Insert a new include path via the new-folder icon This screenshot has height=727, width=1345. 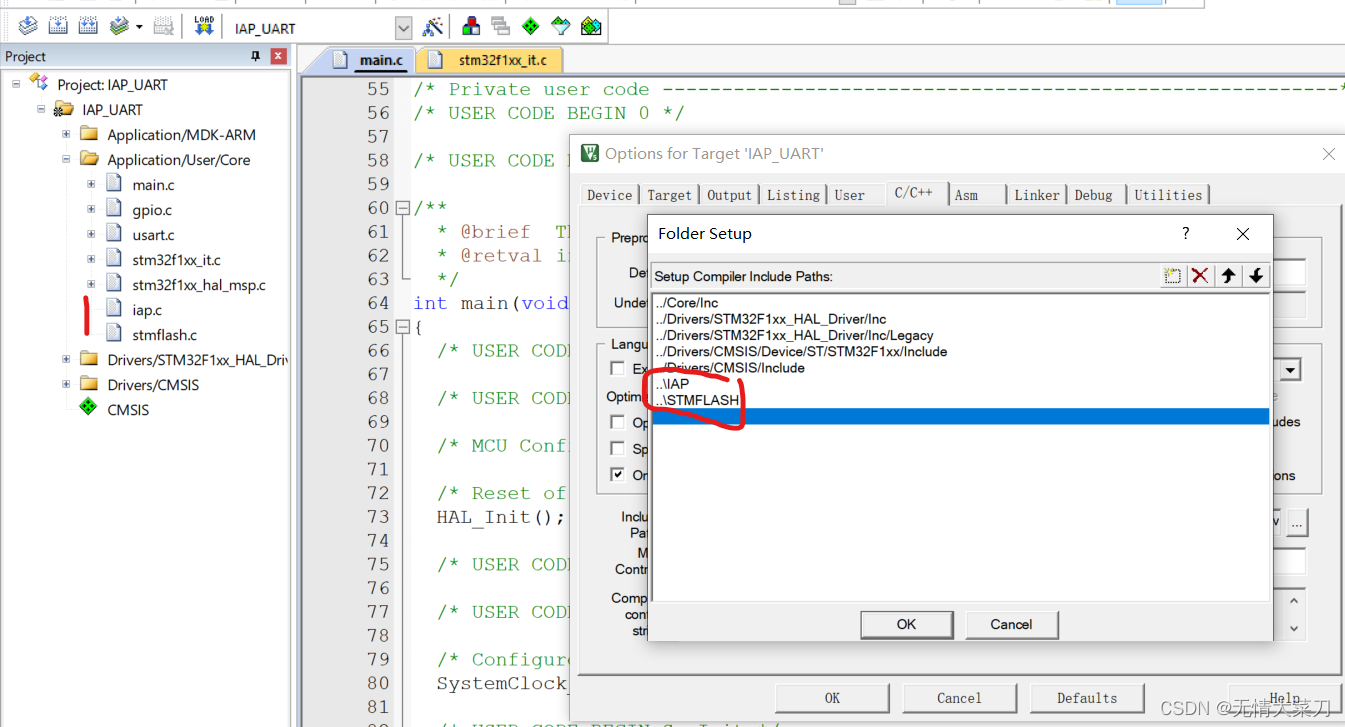[x=1172, y=275]
